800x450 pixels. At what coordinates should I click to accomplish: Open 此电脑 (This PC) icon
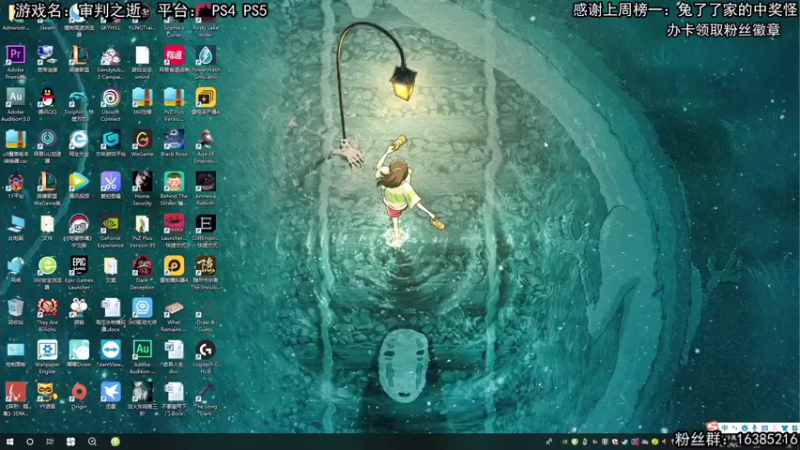[15, 223]
